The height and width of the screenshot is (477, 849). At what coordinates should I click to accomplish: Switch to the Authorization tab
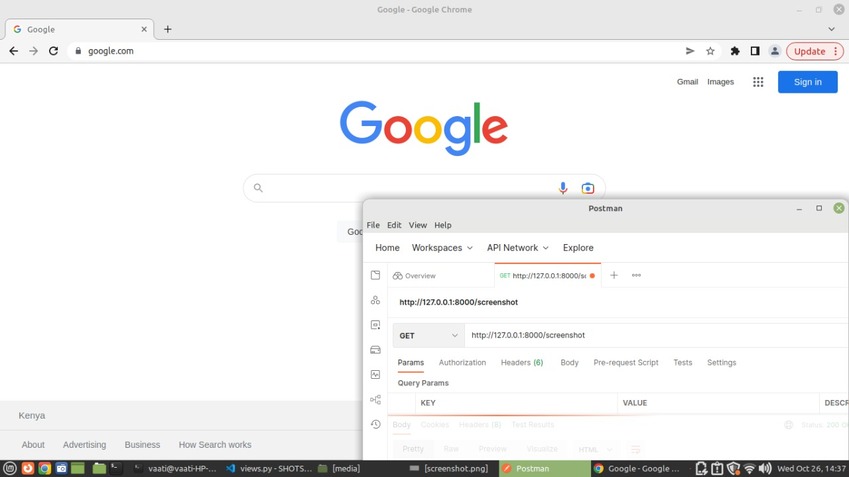tap(462, 363)
